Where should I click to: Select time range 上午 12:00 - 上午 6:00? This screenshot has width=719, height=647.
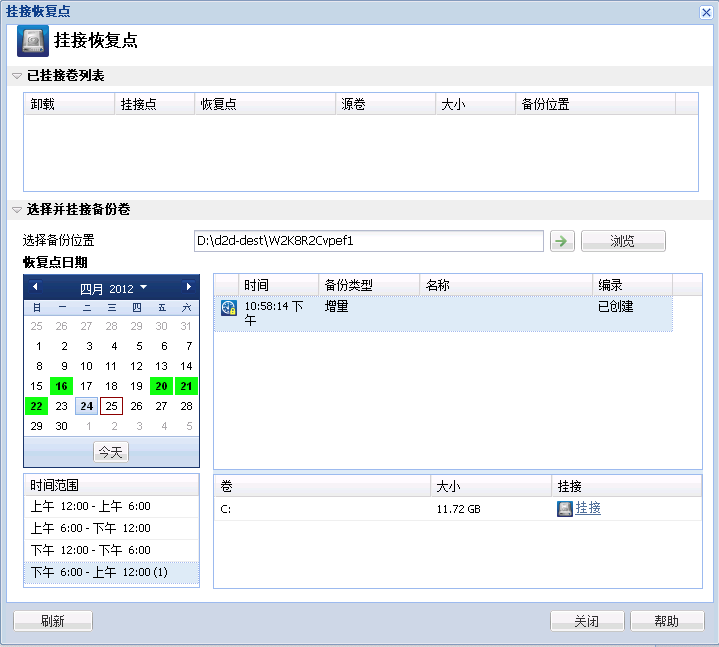(x=111, y=506)
